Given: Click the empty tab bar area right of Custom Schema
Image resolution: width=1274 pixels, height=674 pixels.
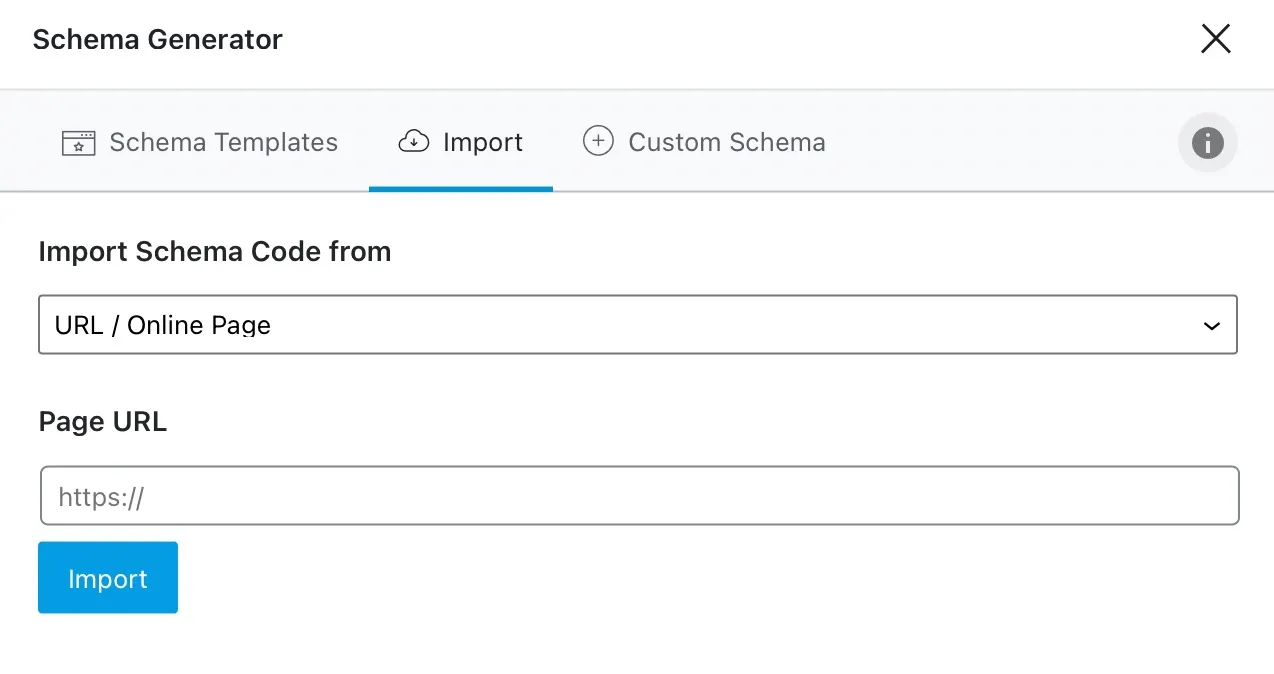Looking at the screenshot, I should [1000, 143].
